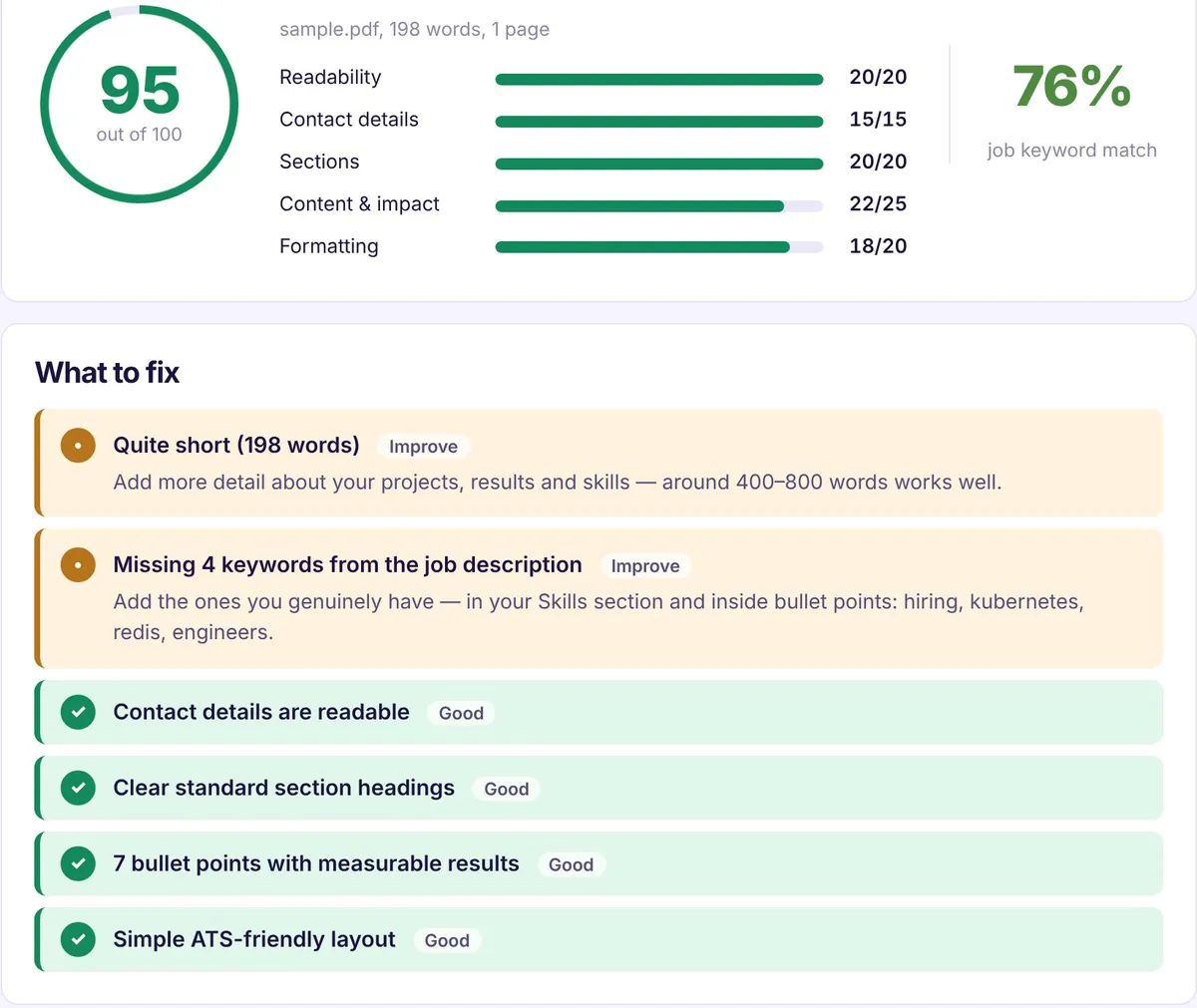Image resolution: width=1197 pixels, height=1008 pixels.
Task: Click the Formatting label
Action: click(x=329, y=246)
